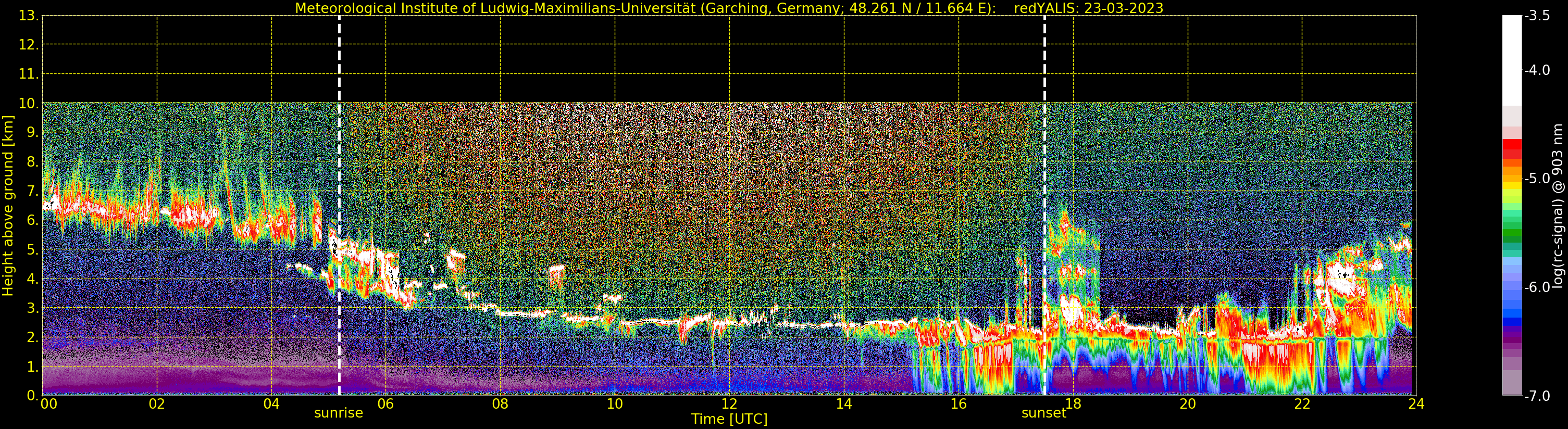Screen dimensions: 1568x429
Task: Click the colorbar tick label '-3.5'
Action: click(x=1537, y=16)
